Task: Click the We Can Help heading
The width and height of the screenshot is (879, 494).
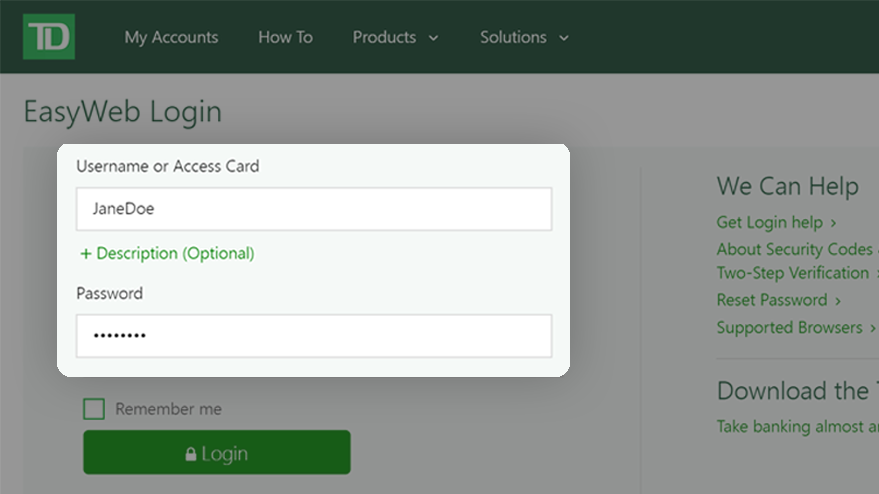Action: (788, 186)
